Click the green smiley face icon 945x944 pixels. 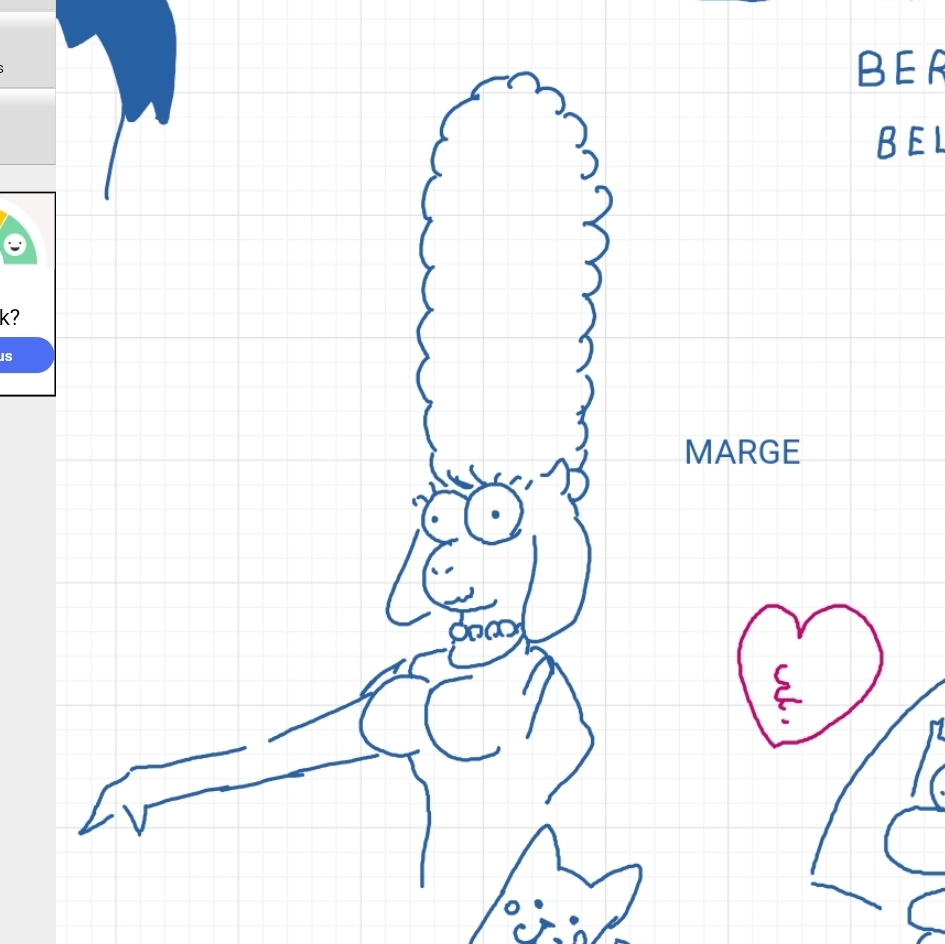pyautogui.click(x=14, y=245)
